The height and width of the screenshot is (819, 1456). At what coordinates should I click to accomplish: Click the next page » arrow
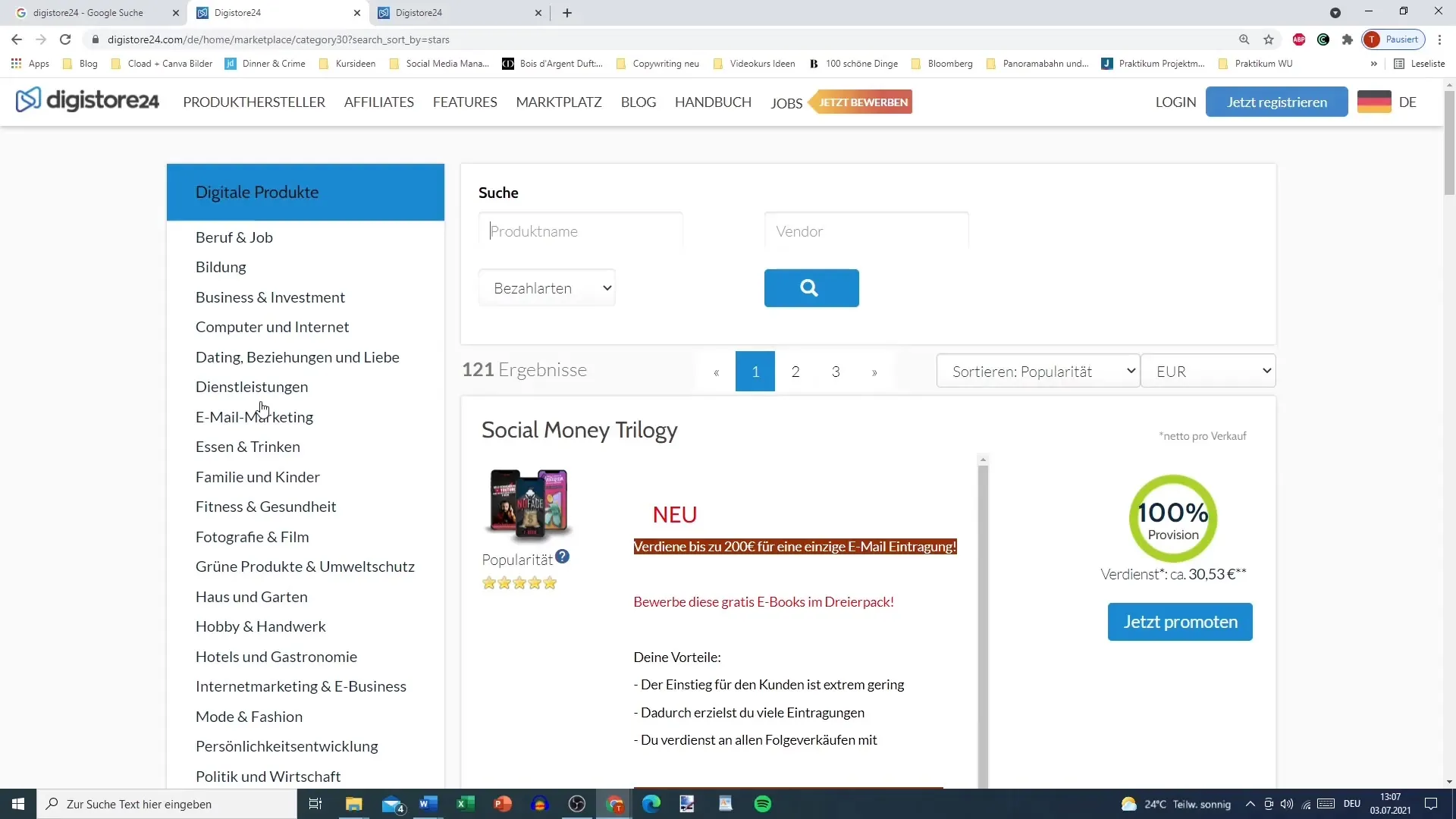coord(874,372)
